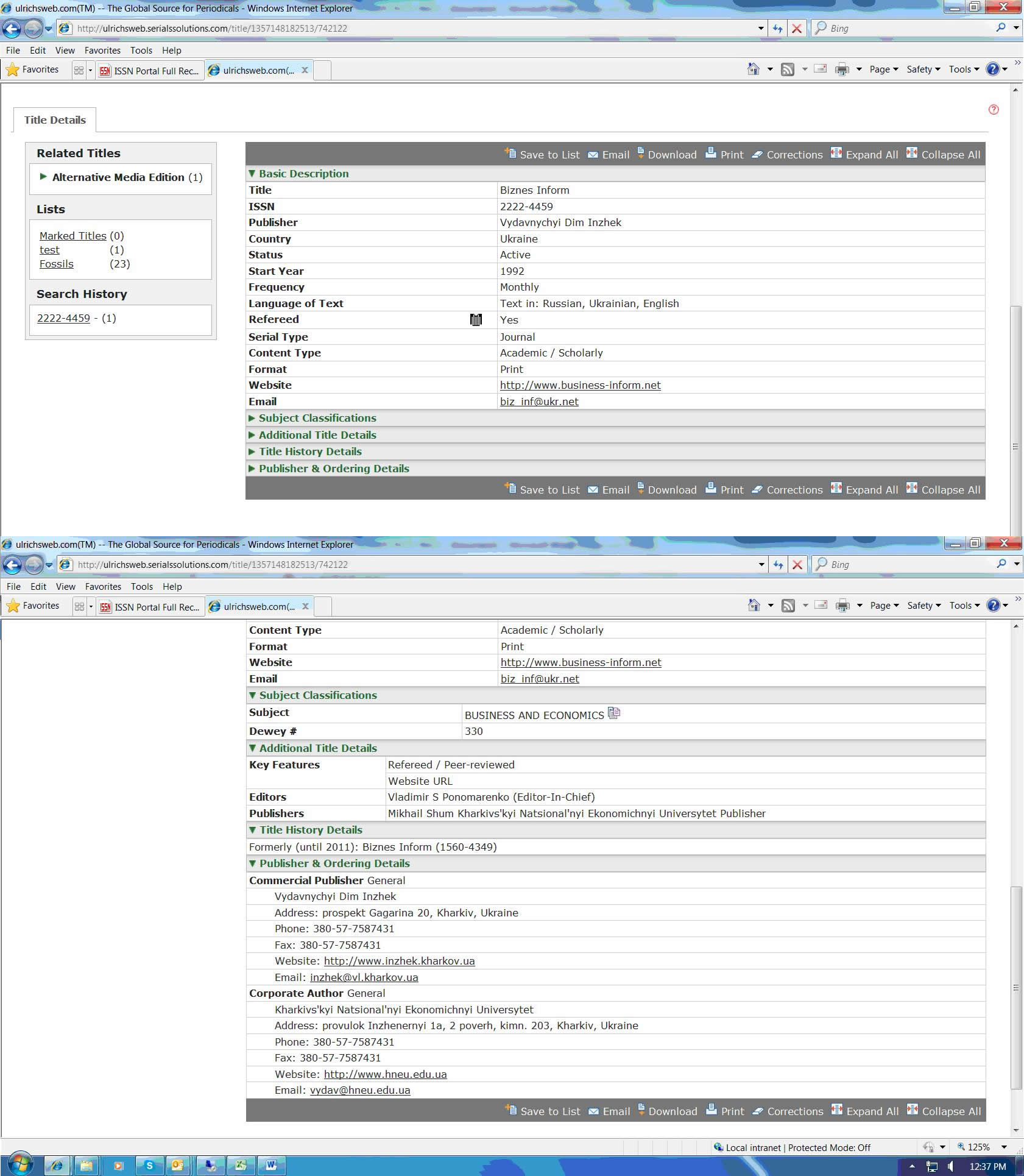Open the Page dropdown in the upper window toolbar
This screenshot has height=1176, width=1024.
pos(884,69)
